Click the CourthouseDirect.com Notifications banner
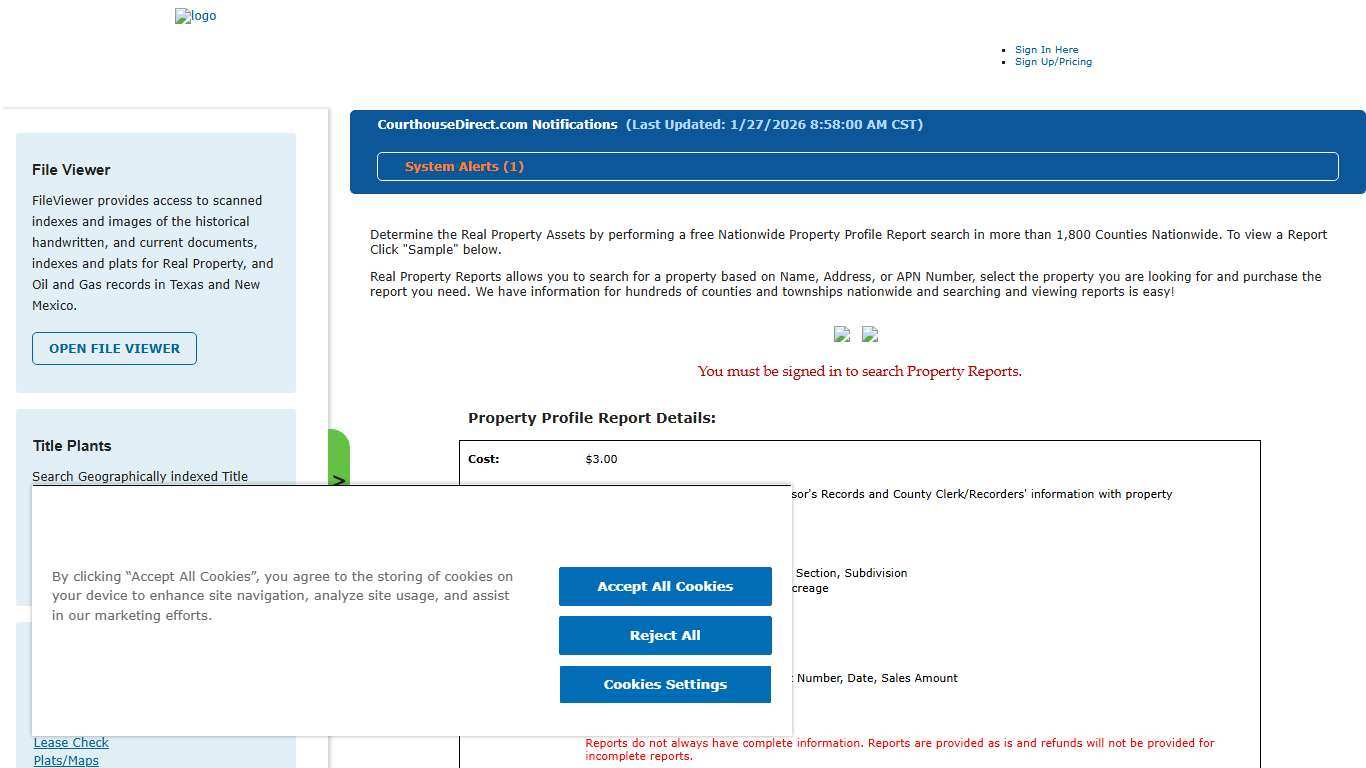Image resolution: width=1366 pixels, height=768 pixels. (x=649, y=124)
